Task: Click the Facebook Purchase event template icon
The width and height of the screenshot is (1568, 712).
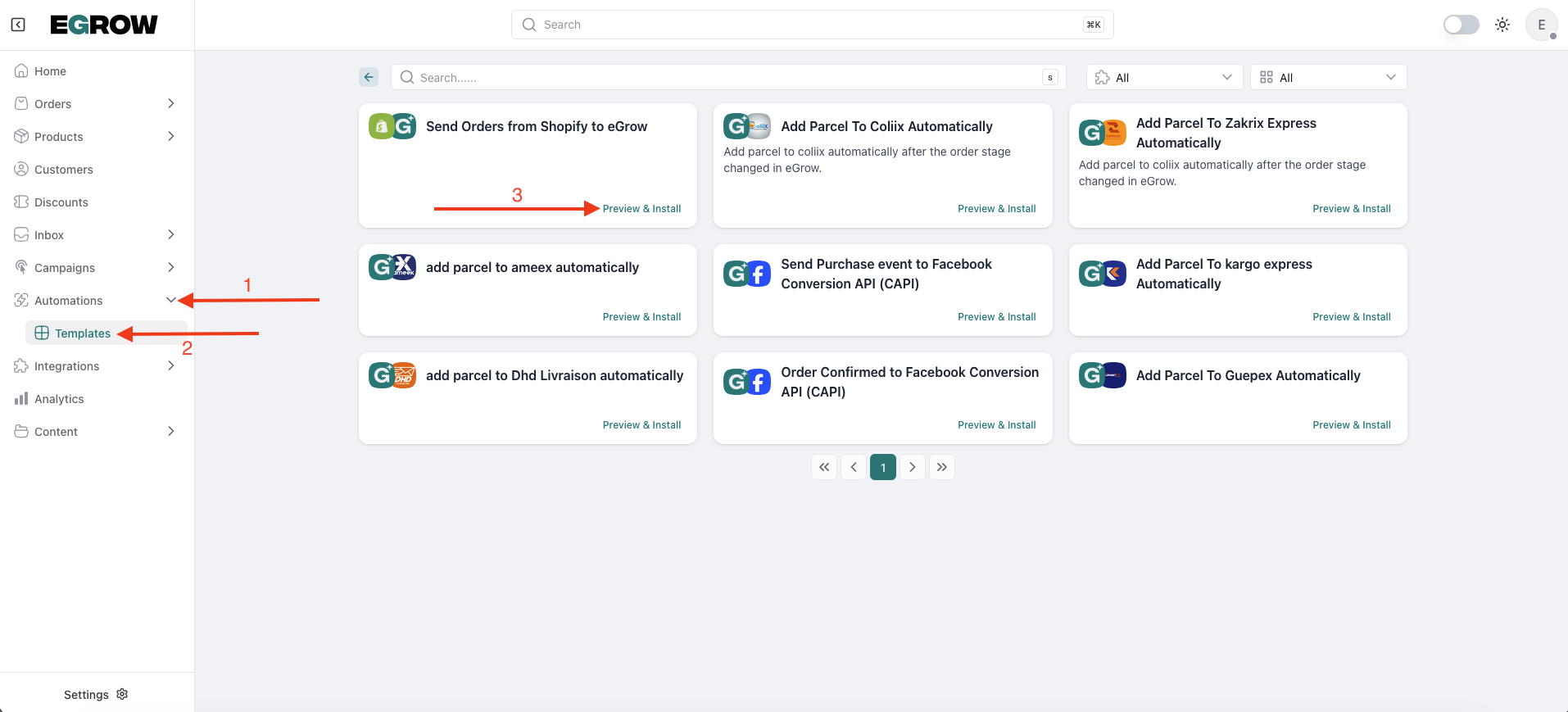Action: [747, 274]
